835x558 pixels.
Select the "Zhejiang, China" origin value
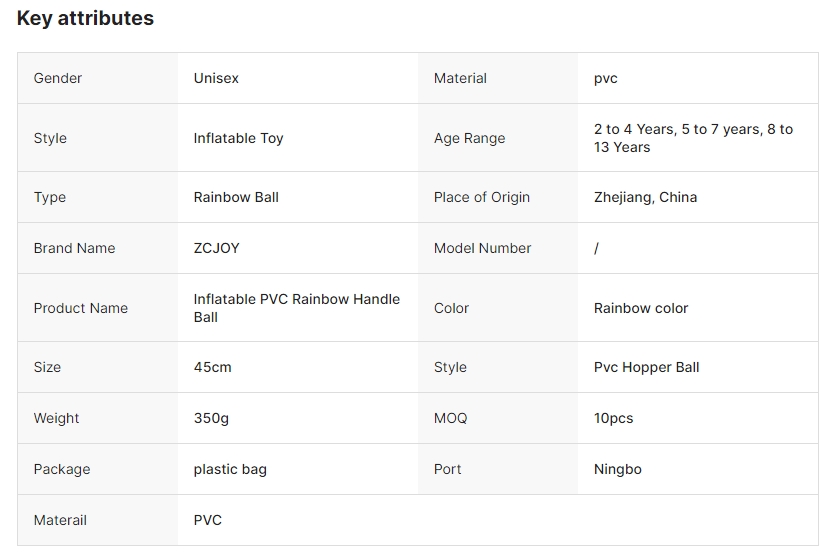(645, 197)
